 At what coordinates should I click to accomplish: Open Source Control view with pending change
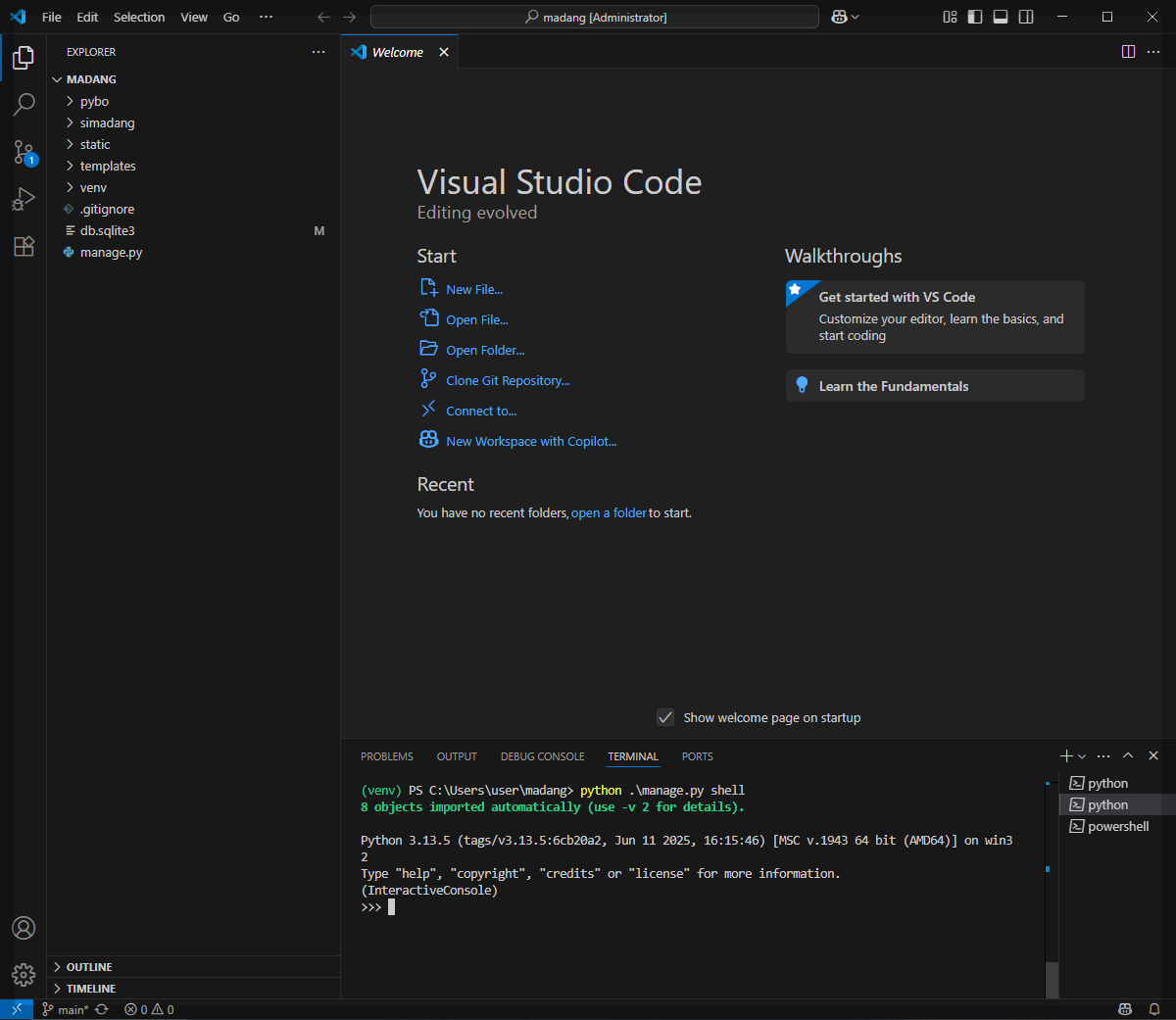click(x=24, y=152)
